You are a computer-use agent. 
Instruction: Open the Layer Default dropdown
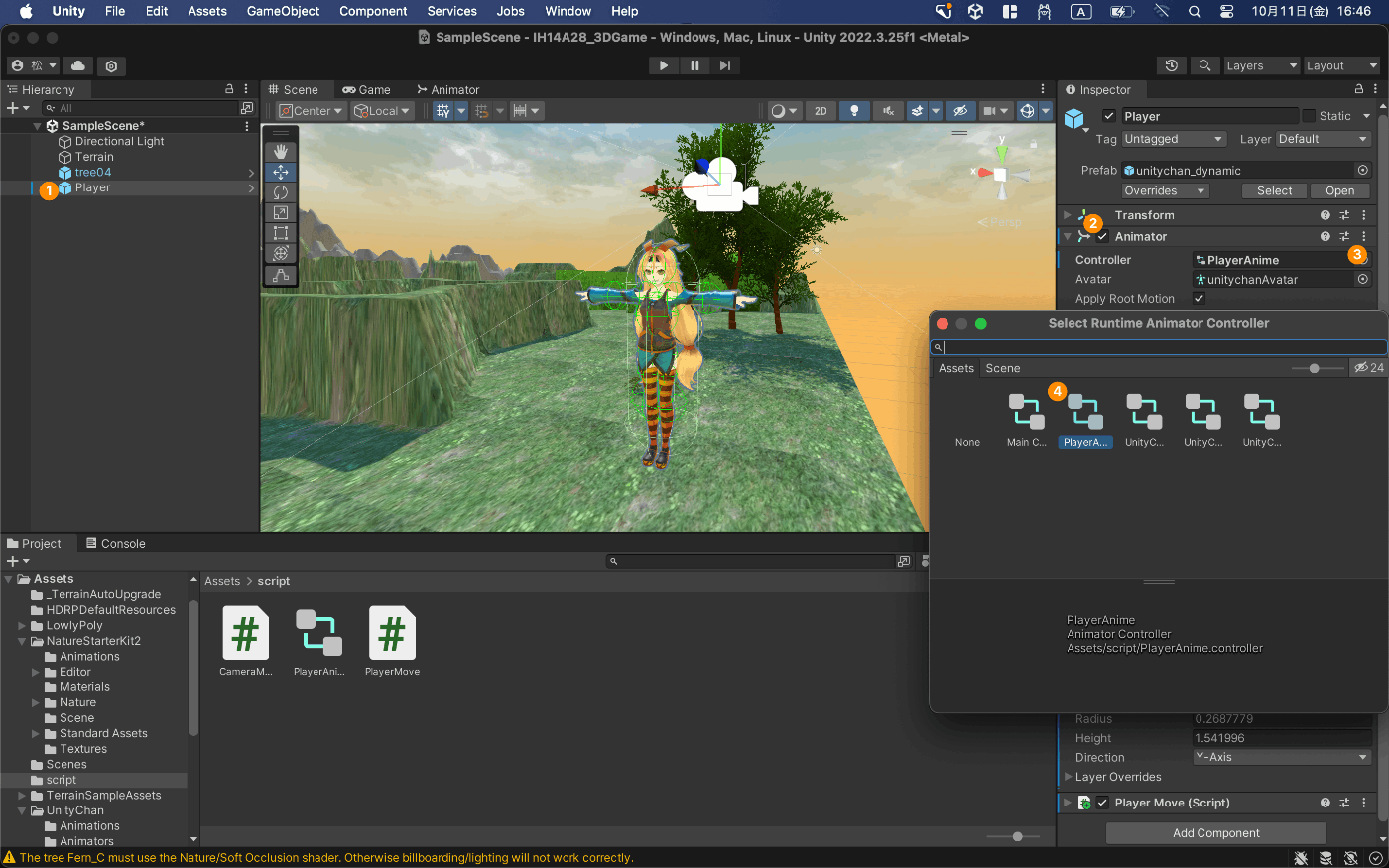[x=1324, y=139]
